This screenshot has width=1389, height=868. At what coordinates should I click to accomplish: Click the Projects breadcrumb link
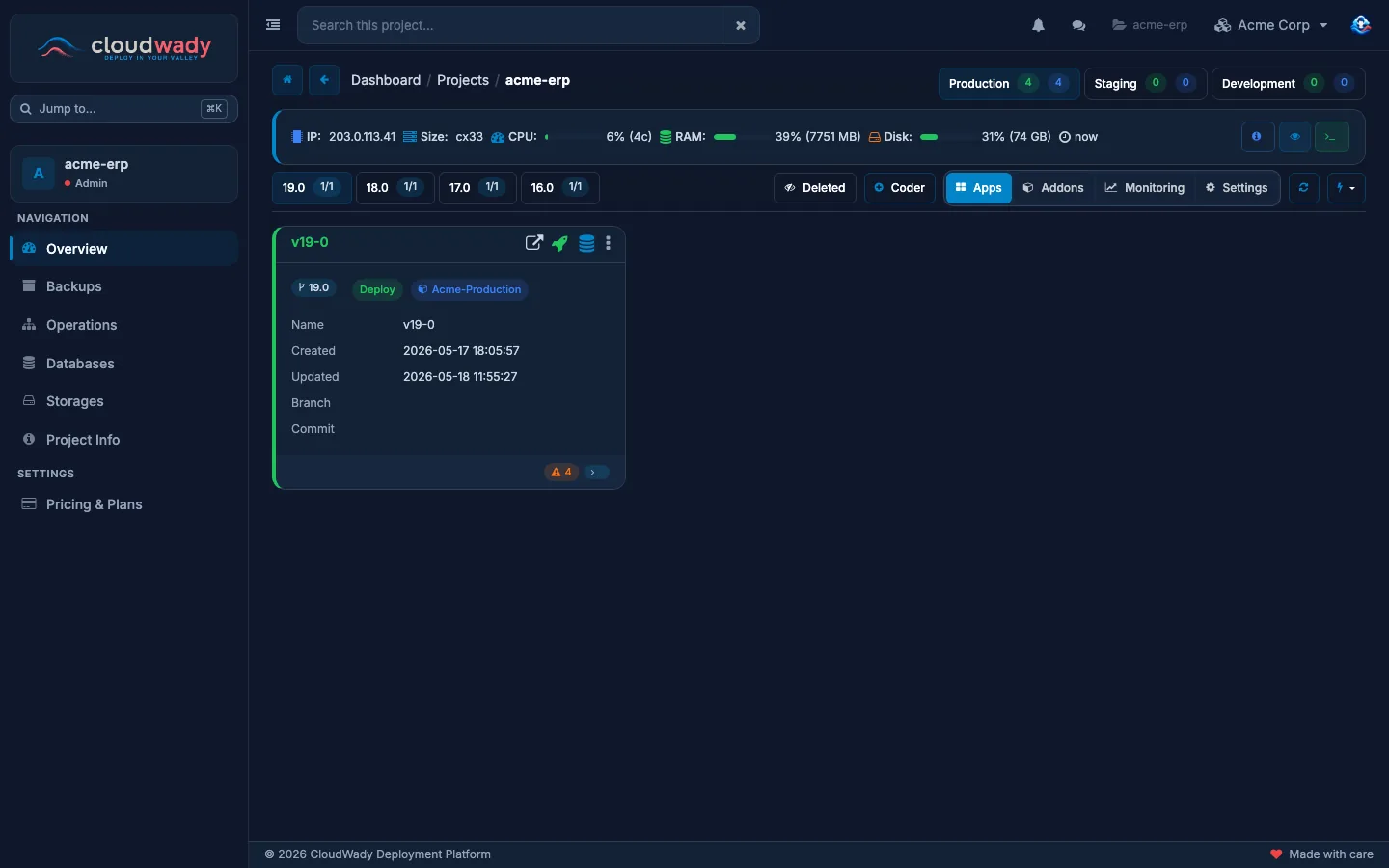point(463,80)
